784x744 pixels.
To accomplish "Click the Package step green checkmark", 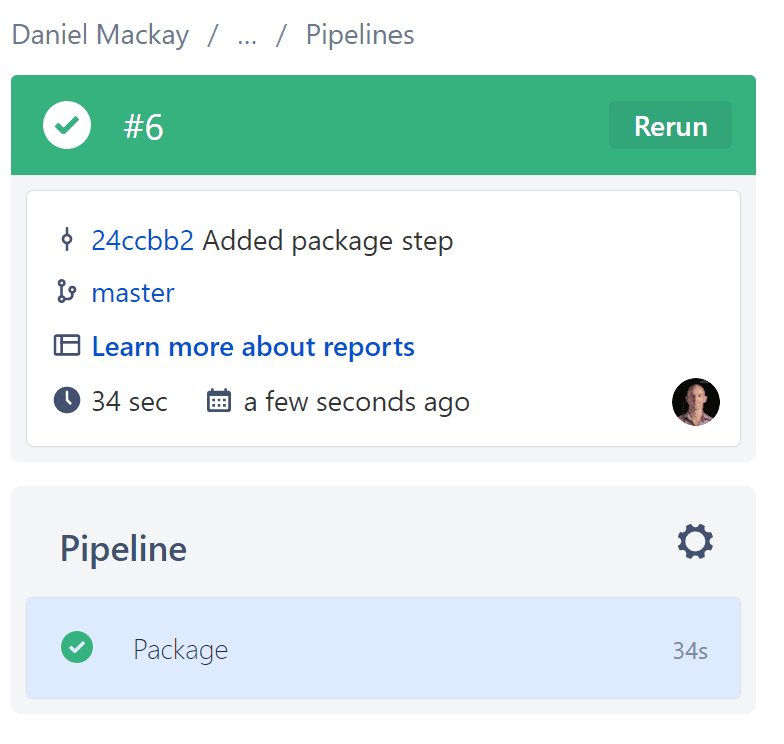I will pyautogui.click(x=77, y=647).
